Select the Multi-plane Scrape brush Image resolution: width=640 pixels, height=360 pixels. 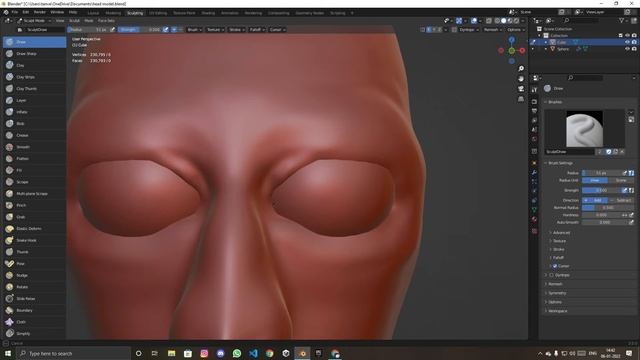(34, 193)
